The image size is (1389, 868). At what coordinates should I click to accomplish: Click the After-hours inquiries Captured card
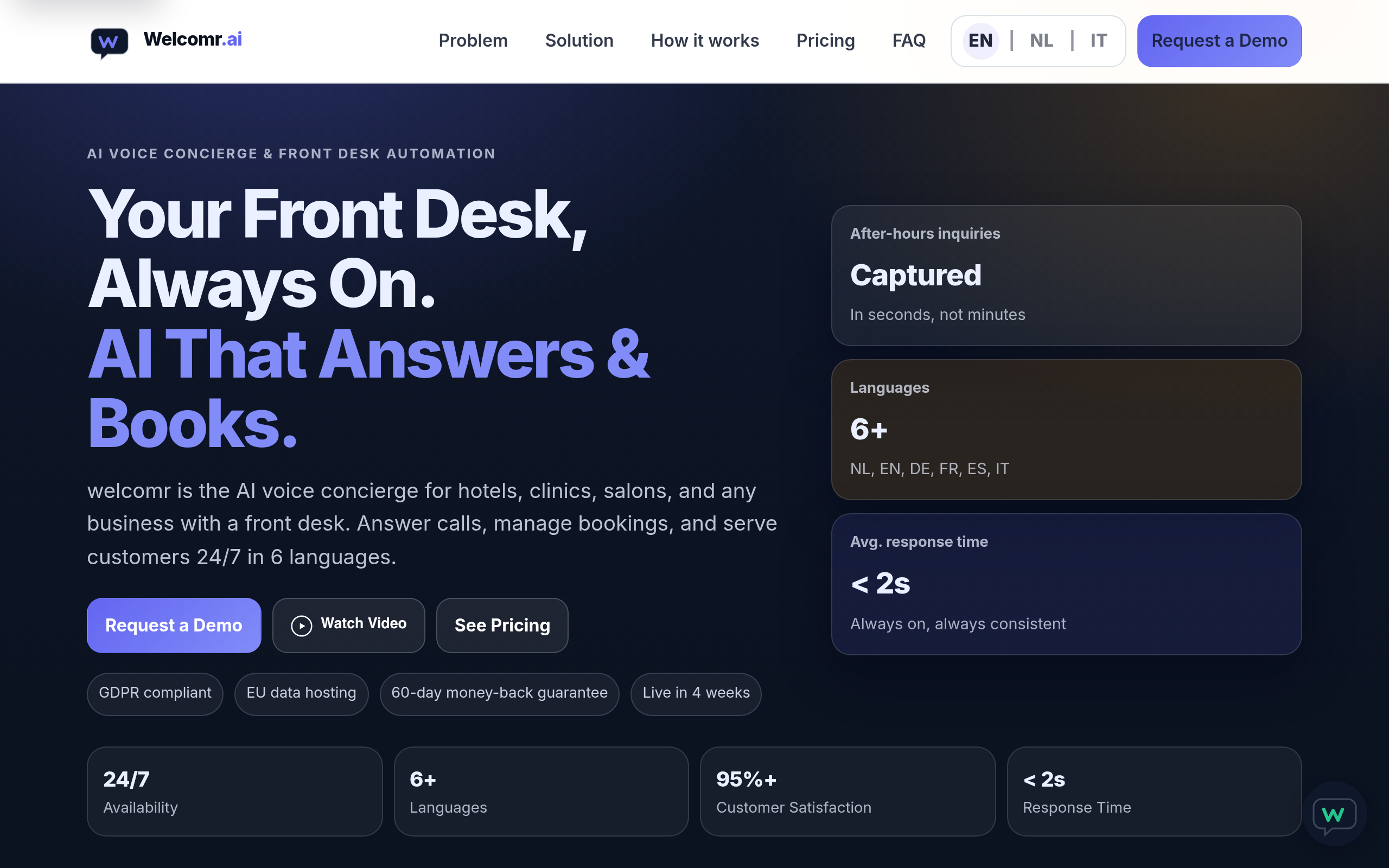(x=1066, y=275)
